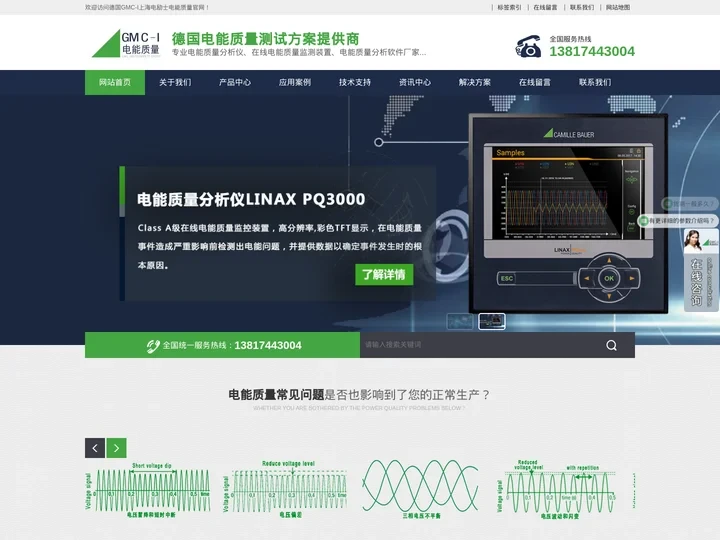Click the previous arrow in the problems carousel

pyautogui.click(x=95, y=448)
